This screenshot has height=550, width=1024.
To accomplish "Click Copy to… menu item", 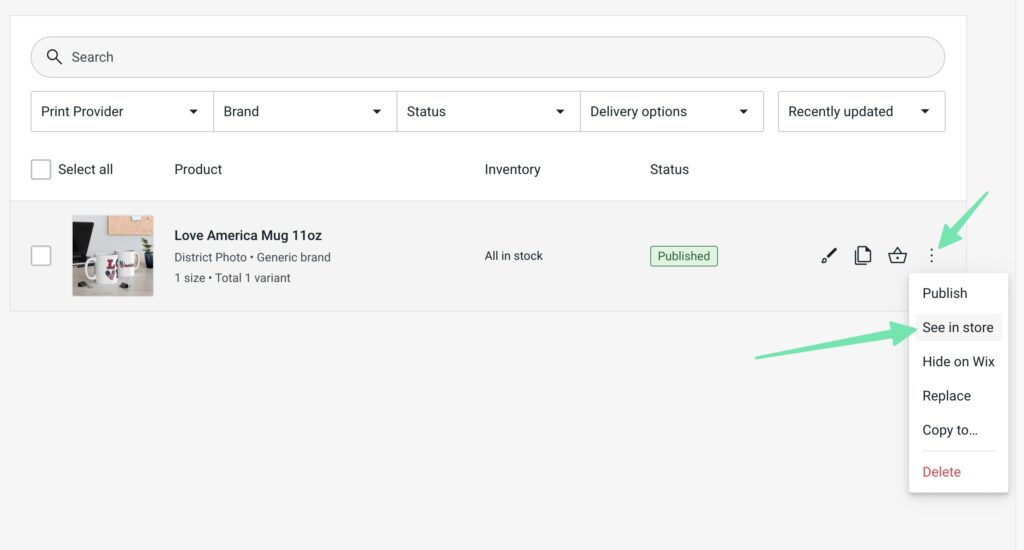I will point(950,430).
